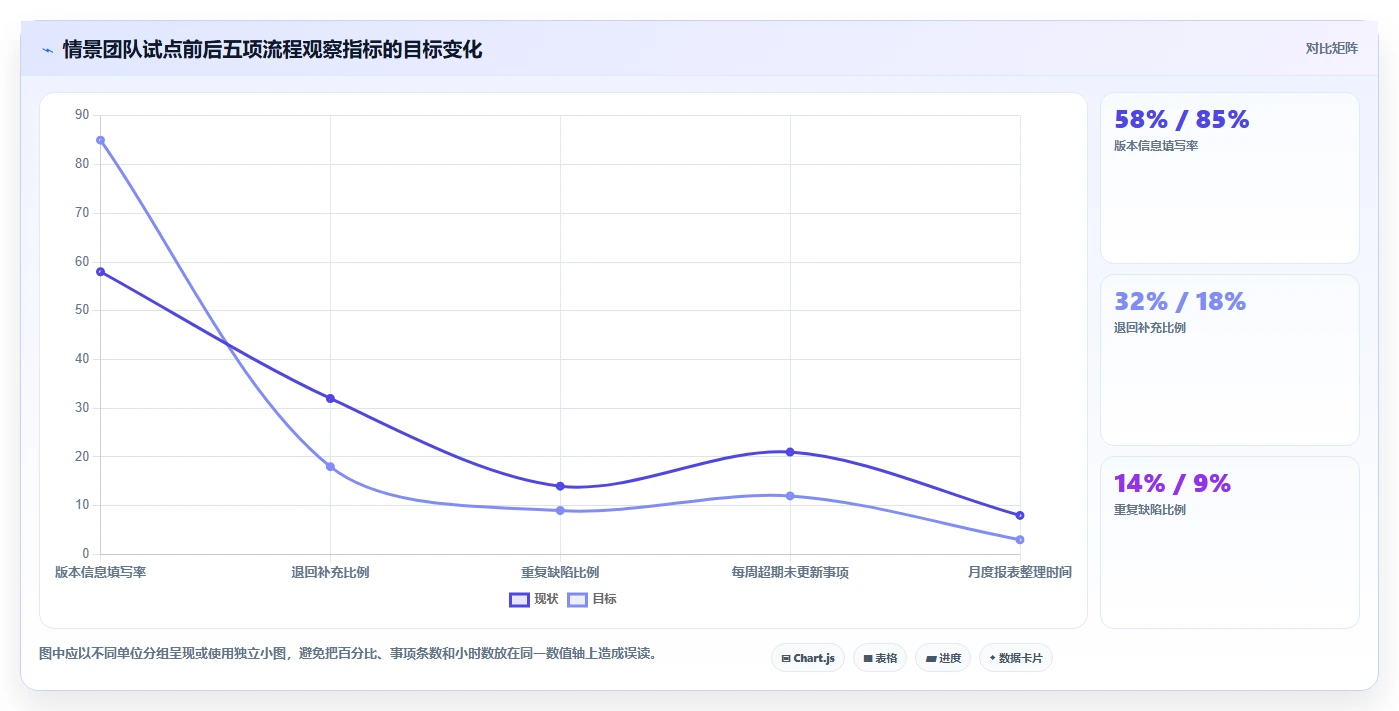
Task: Click the Chart.js tag chip
Action: coord(808,658)
